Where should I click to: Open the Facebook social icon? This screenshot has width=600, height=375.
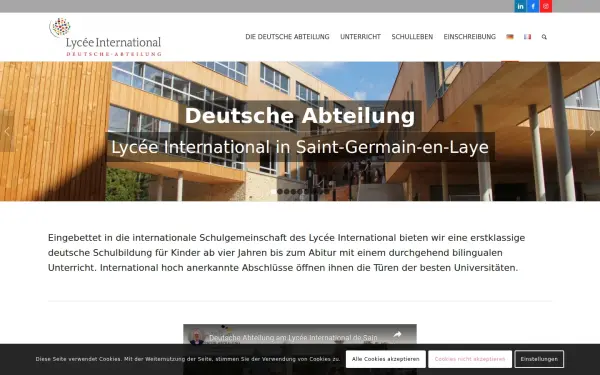tap(533, 6)
